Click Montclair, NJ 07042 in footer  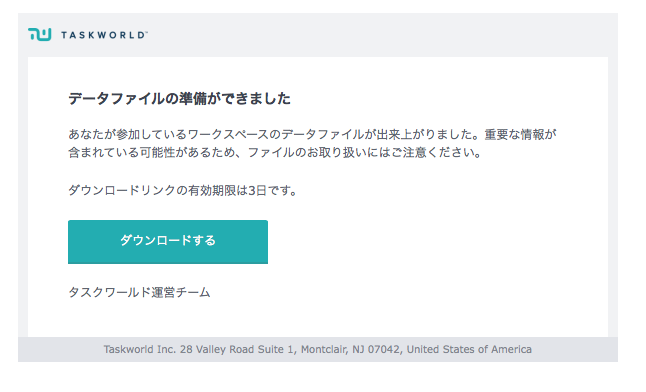[x=351, y=349]
